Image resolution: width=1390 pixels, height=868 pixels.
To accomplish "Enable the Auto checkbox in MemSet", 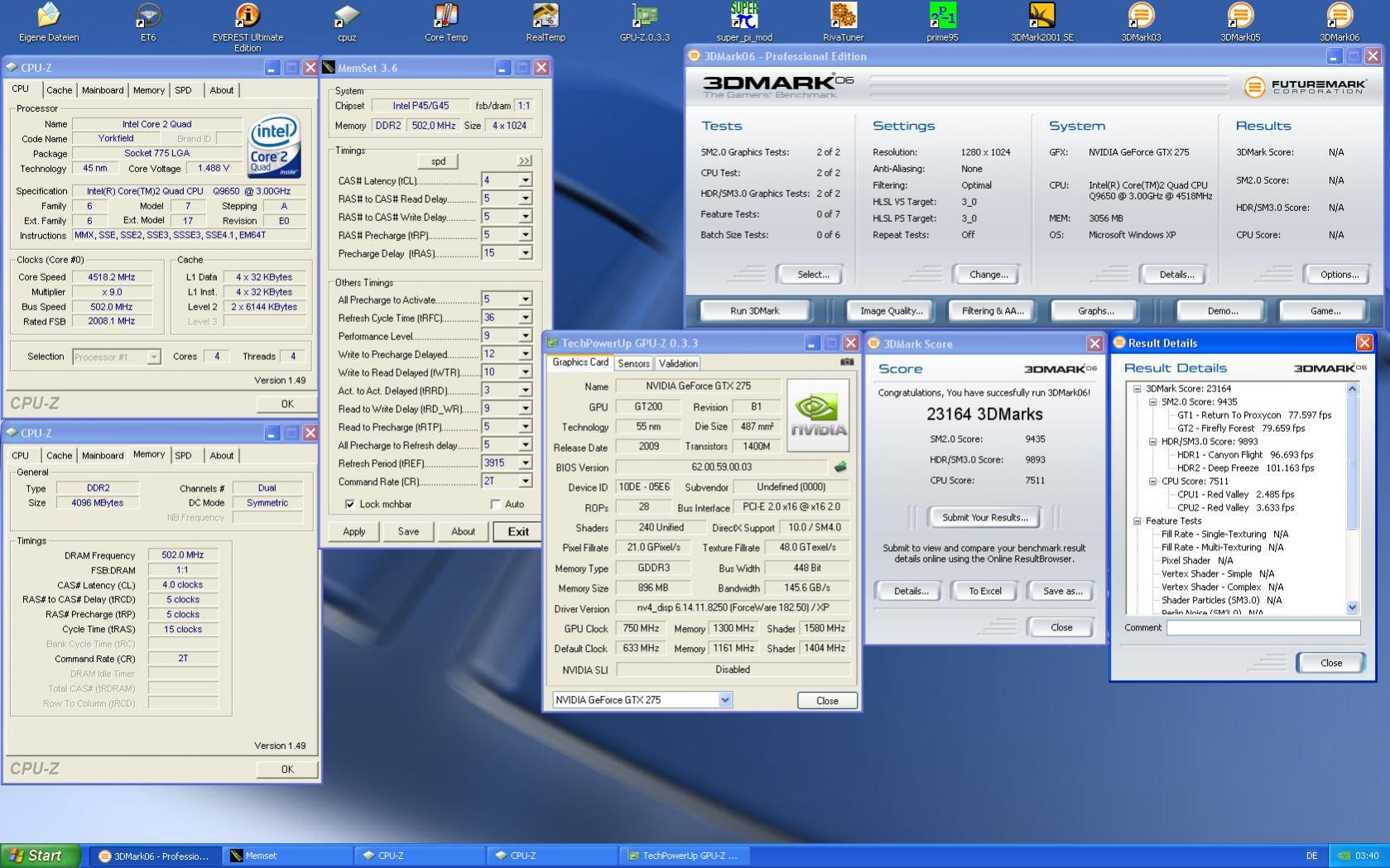I will click(x=496, y=504).
